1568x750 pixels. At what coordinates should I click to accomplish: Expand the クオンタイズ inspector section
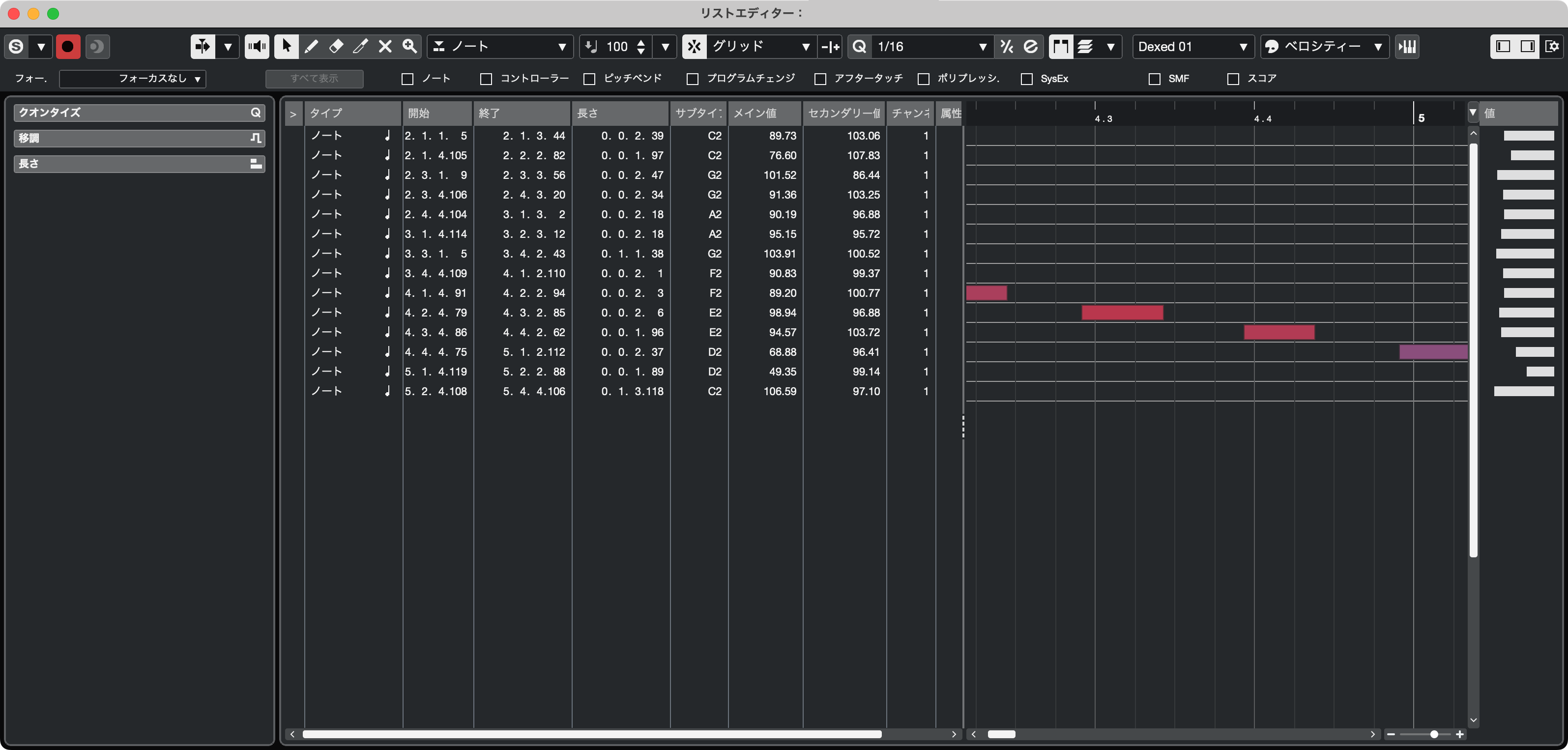click(140, 113)
